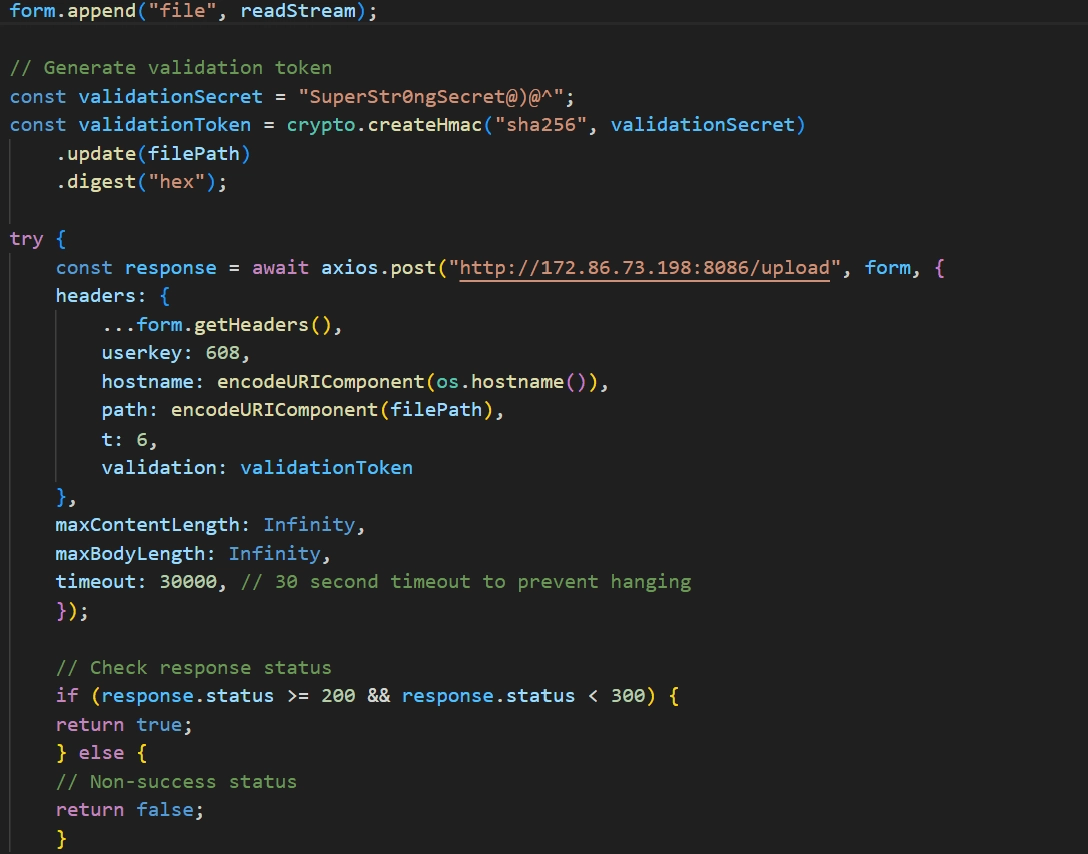Image resolution: width=1088 pixels, height=854 pixels.
Task: Open the underlined upload URL link
Action: click(x=640, y=268)
